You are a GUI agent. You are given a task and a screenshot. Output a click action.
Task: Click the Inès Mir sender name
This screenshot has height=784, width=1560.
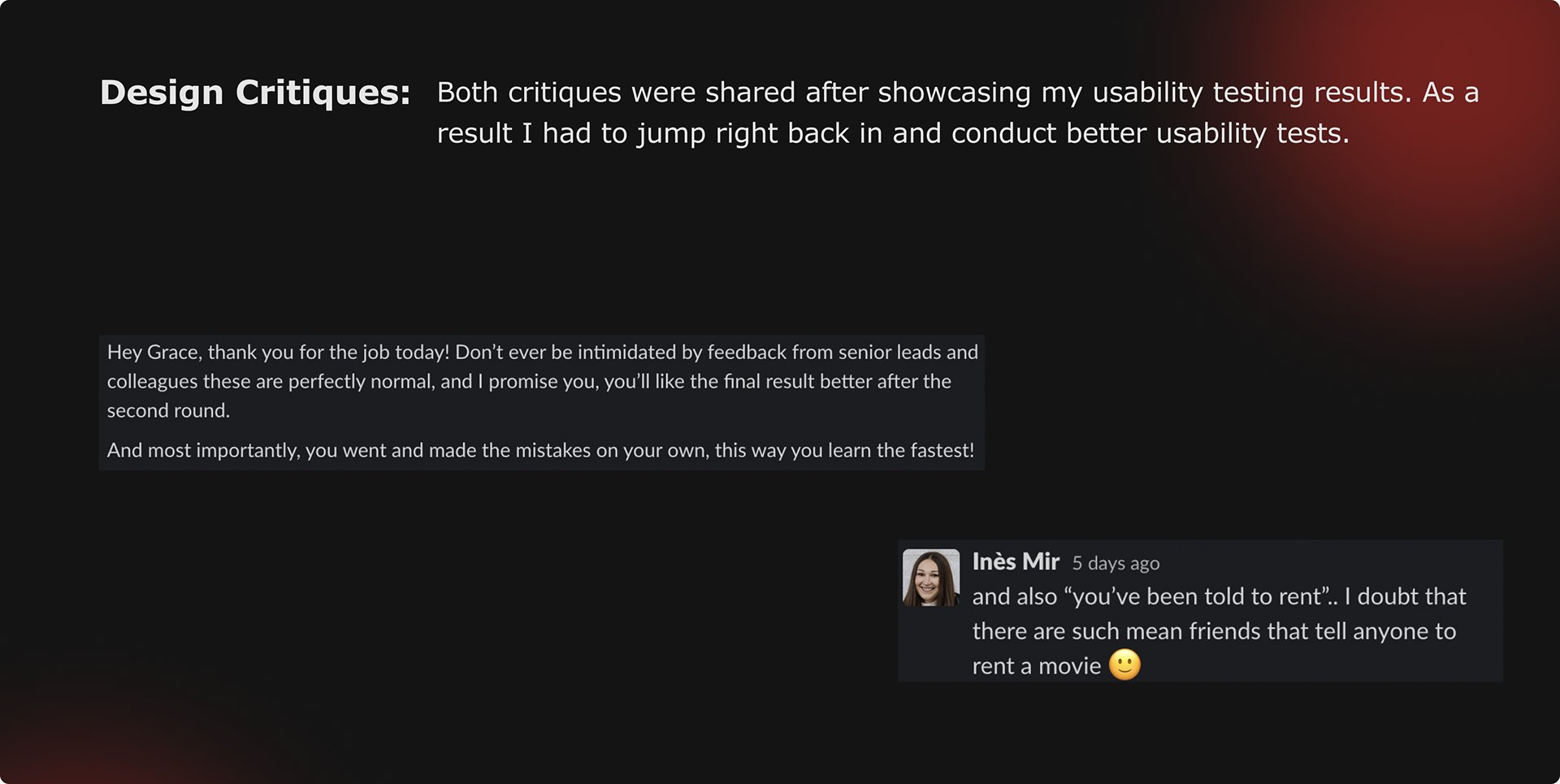click(1016, 561)
